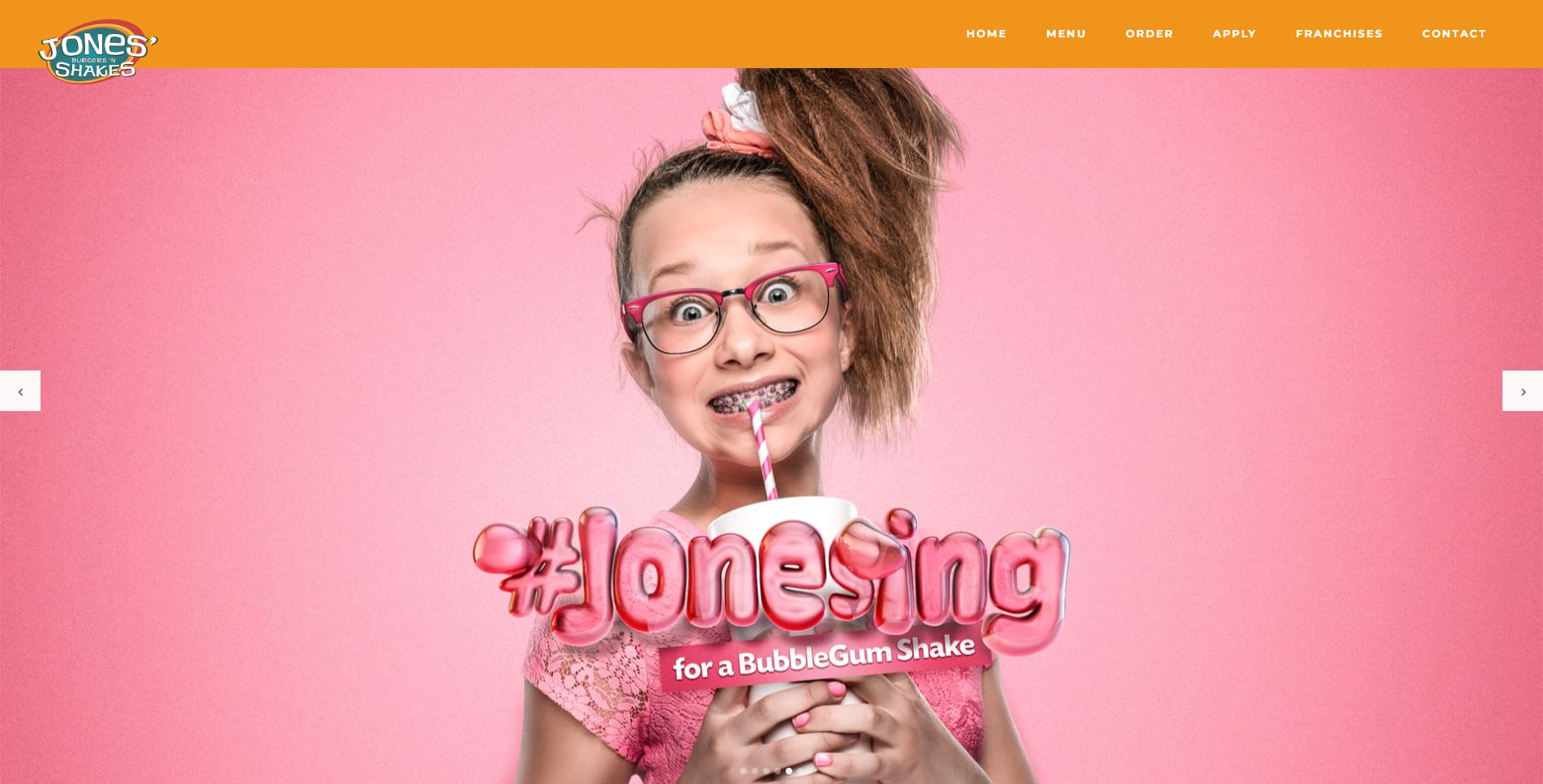Select the second slide indicator dot

point(755,771)
